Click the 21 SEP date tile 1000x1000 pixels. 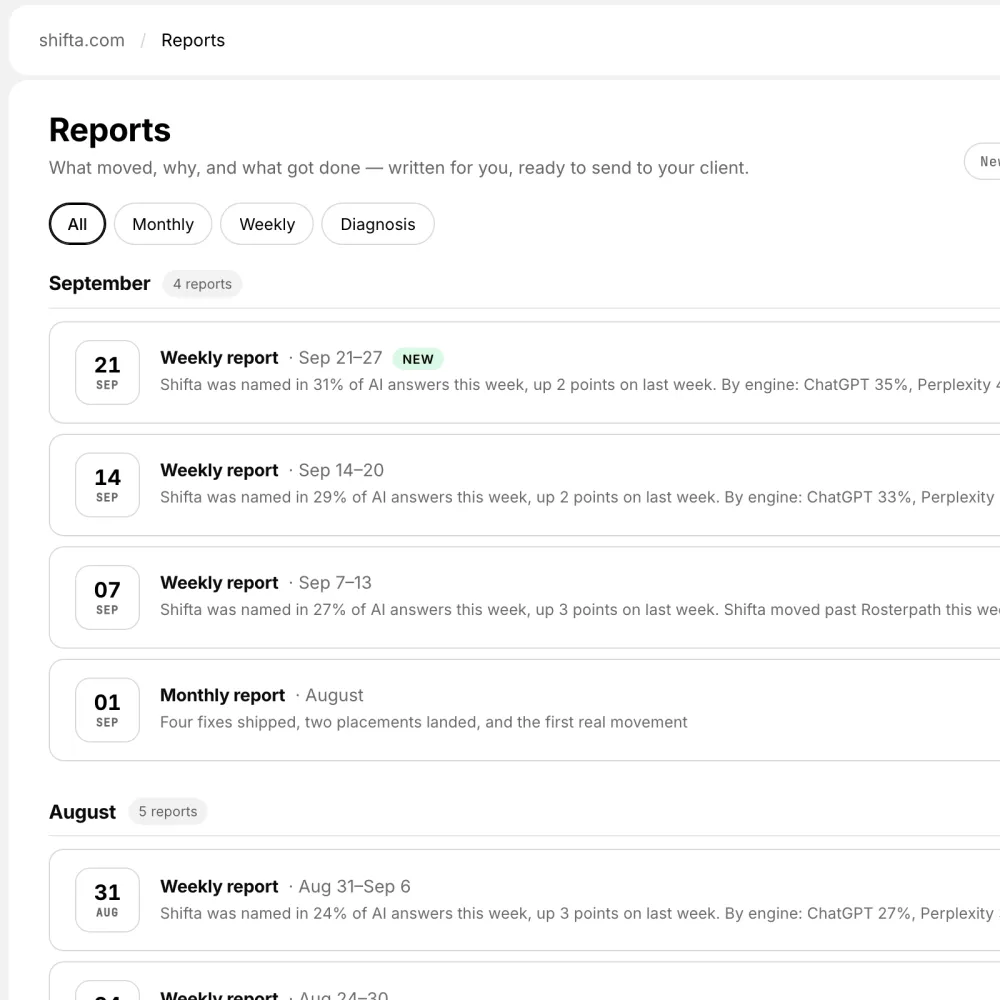click(x=107, y=372)
